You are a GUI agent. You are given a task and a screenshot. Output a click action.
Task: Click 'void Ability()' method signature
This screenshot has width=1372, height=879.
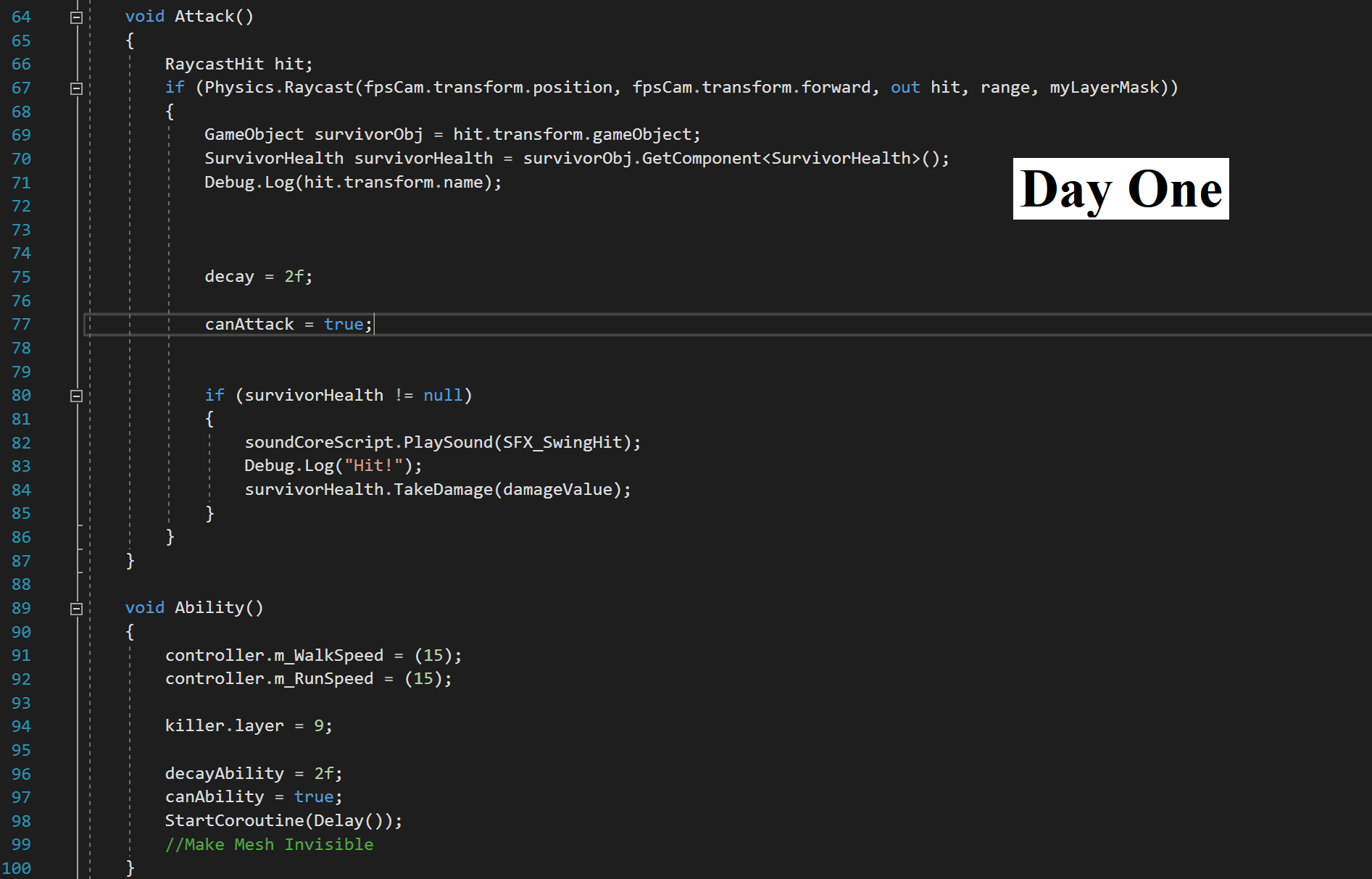coord(194,608)
